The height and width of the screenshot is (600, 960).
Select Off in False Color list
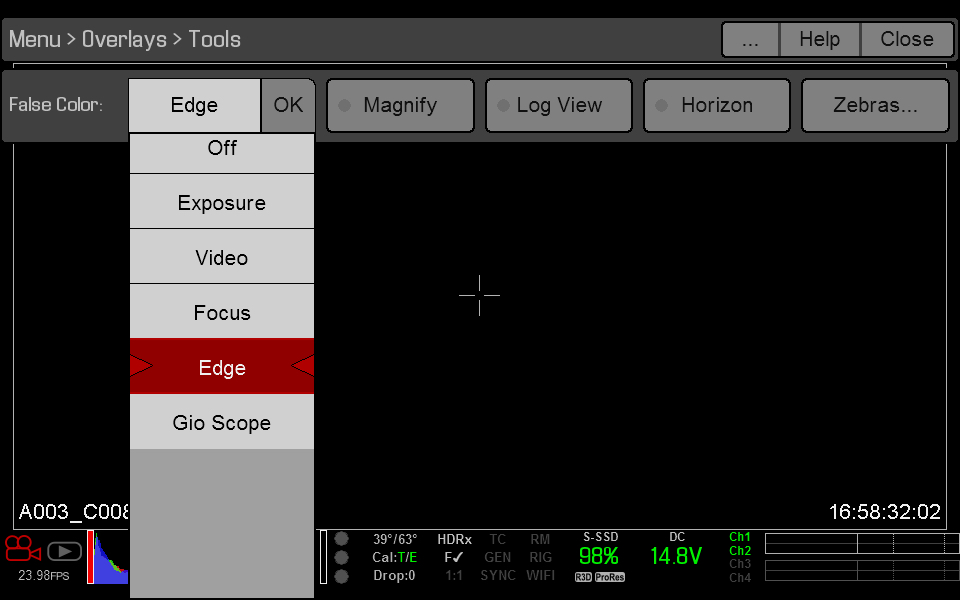click(x=222, y=152)
